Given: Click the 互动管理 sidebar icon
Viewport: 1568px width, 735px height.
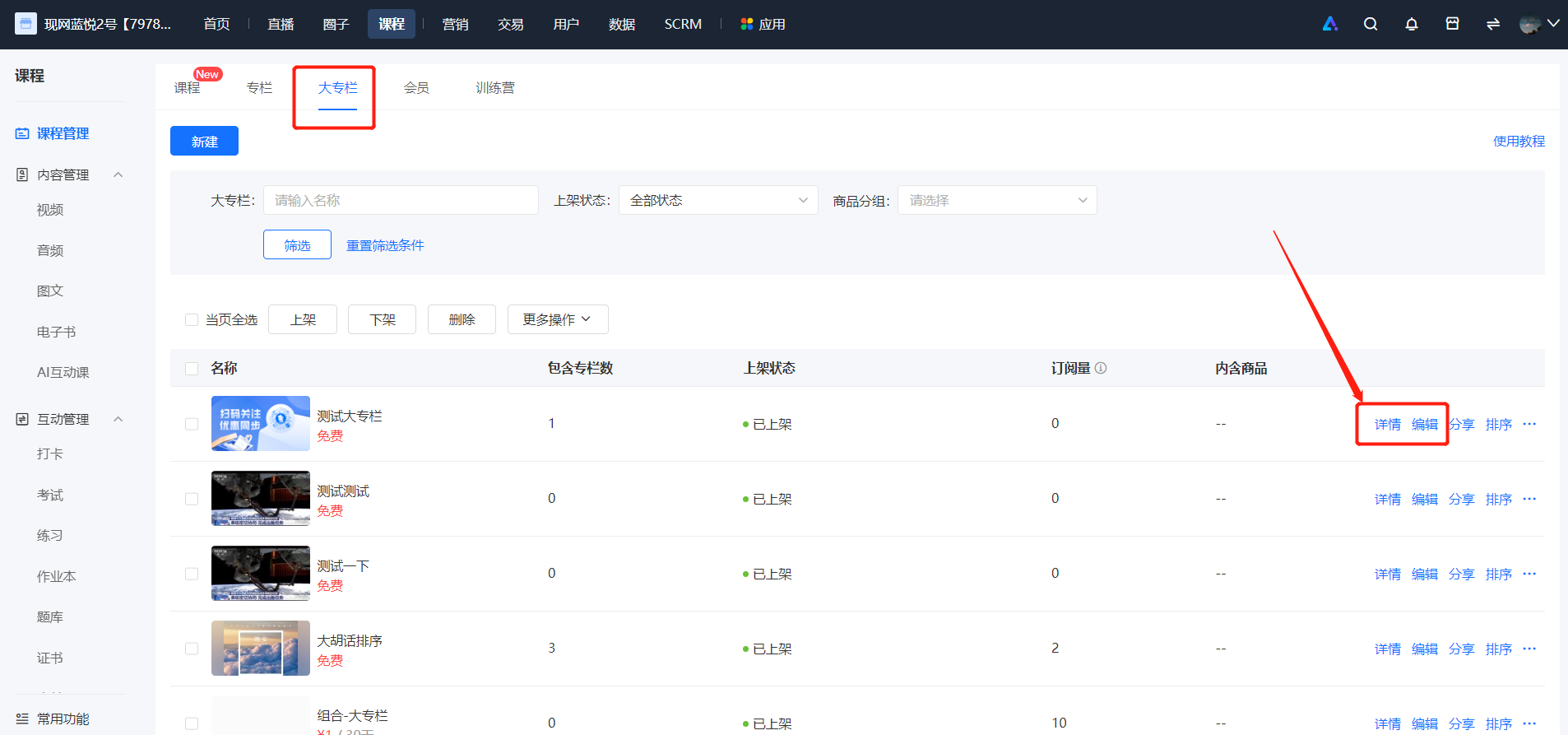Looking at the screenshot, I should point(22,419).
